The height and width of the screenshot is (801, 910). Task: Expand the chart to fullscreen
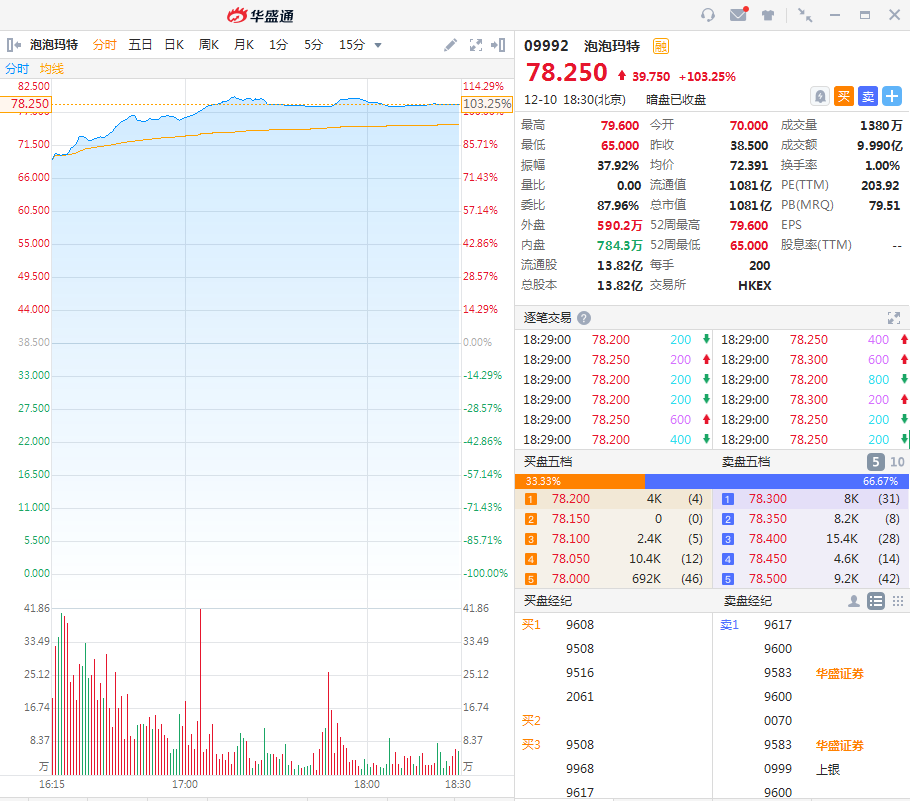[476, 45]
